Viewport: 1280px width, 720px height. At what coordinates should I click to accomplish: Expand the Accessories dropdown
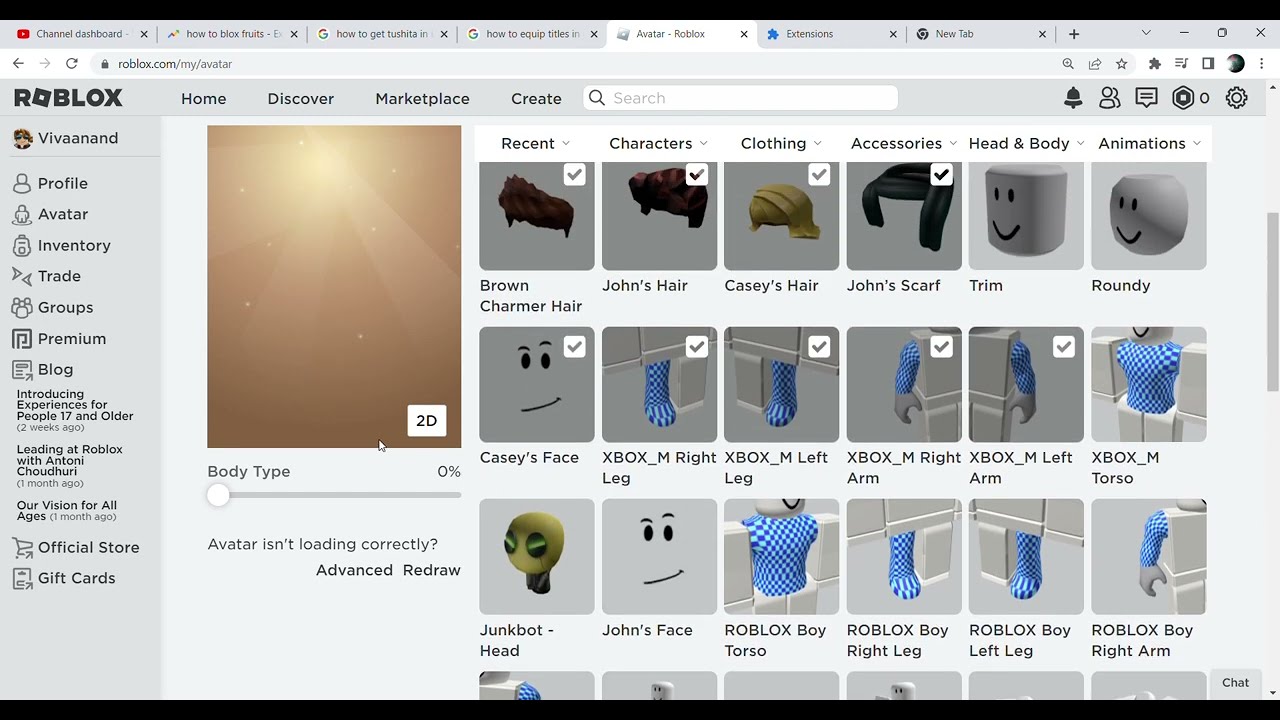(904, 143)
